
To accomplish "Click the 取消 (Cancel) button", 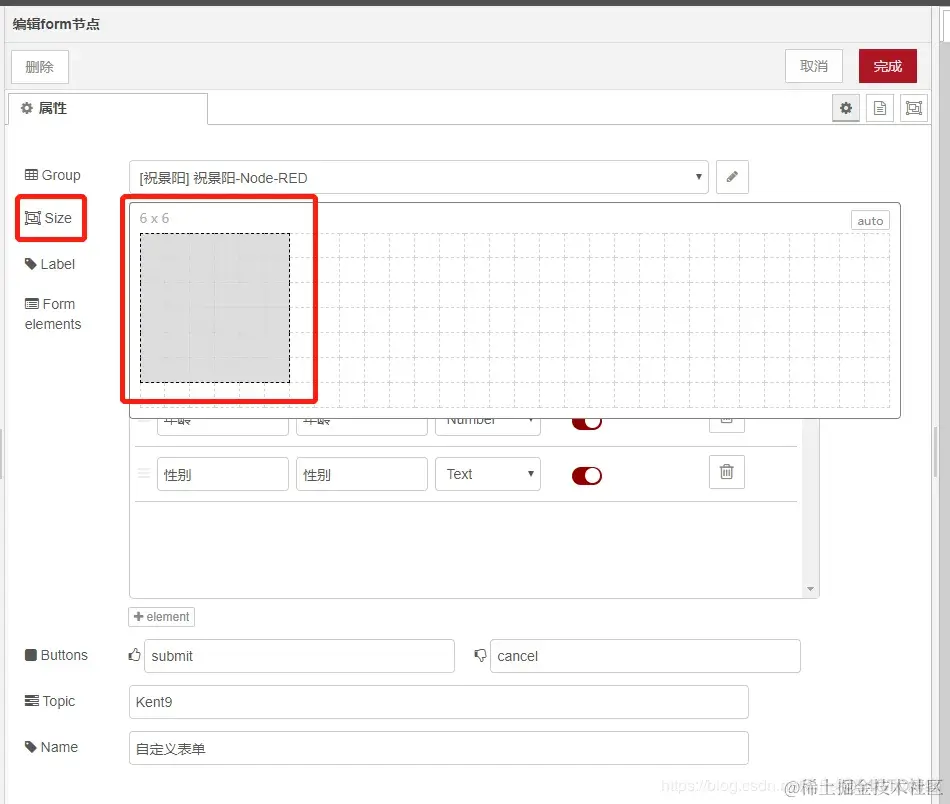I will (x=814, y=66).
